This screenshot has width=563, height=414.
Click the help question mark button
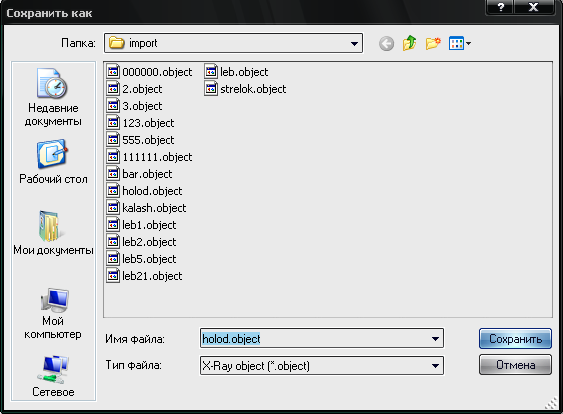tap(501, 7)
